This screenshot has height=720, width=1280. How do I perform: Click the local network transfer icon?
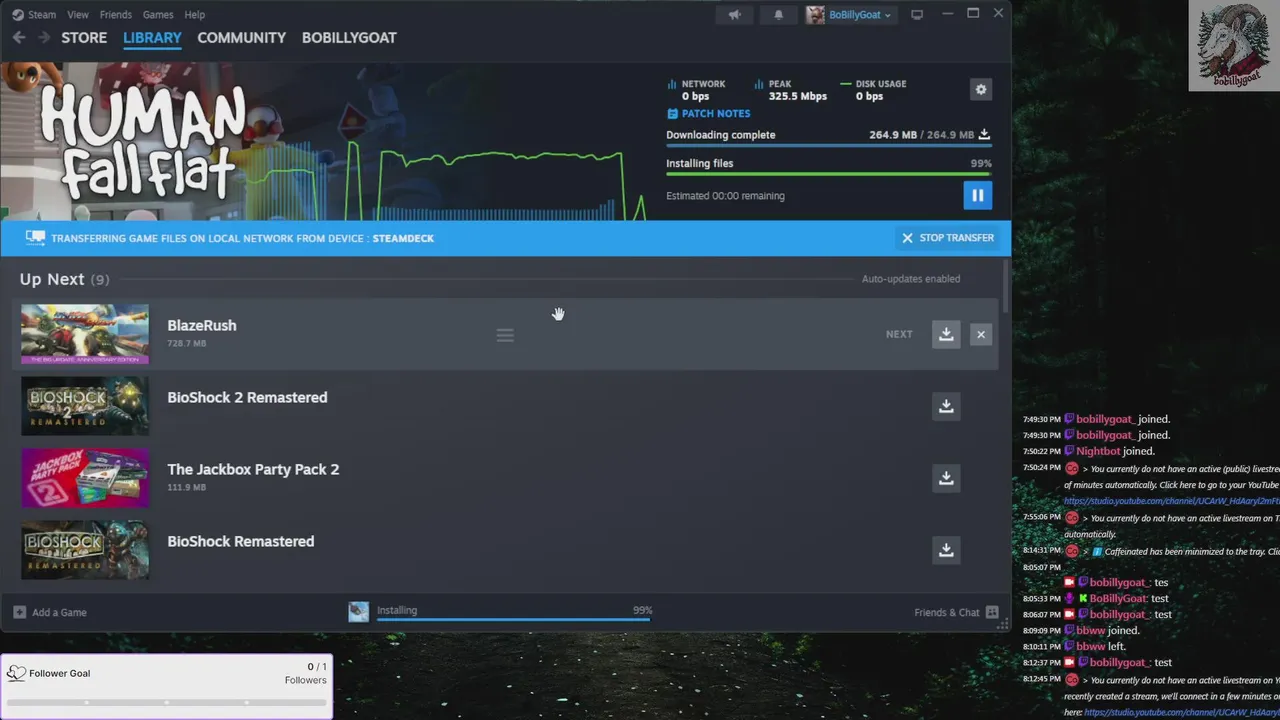coord(36,238)
